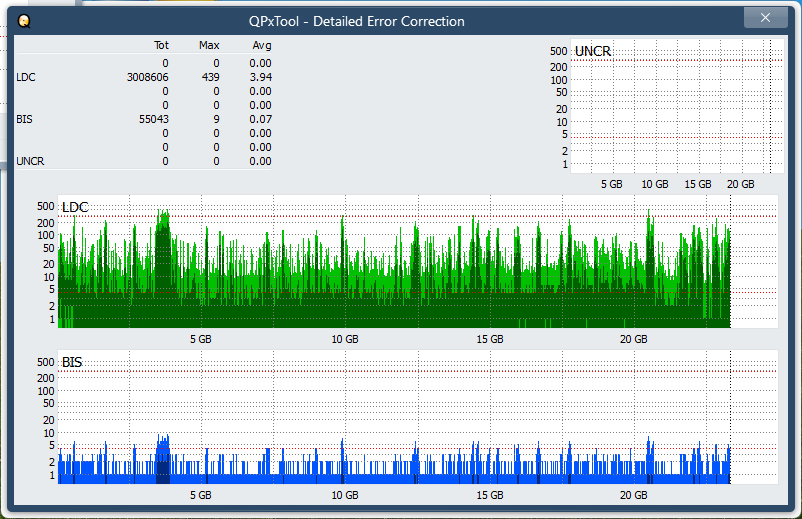Click the LDC row label in statistics table

click(26, 77)
